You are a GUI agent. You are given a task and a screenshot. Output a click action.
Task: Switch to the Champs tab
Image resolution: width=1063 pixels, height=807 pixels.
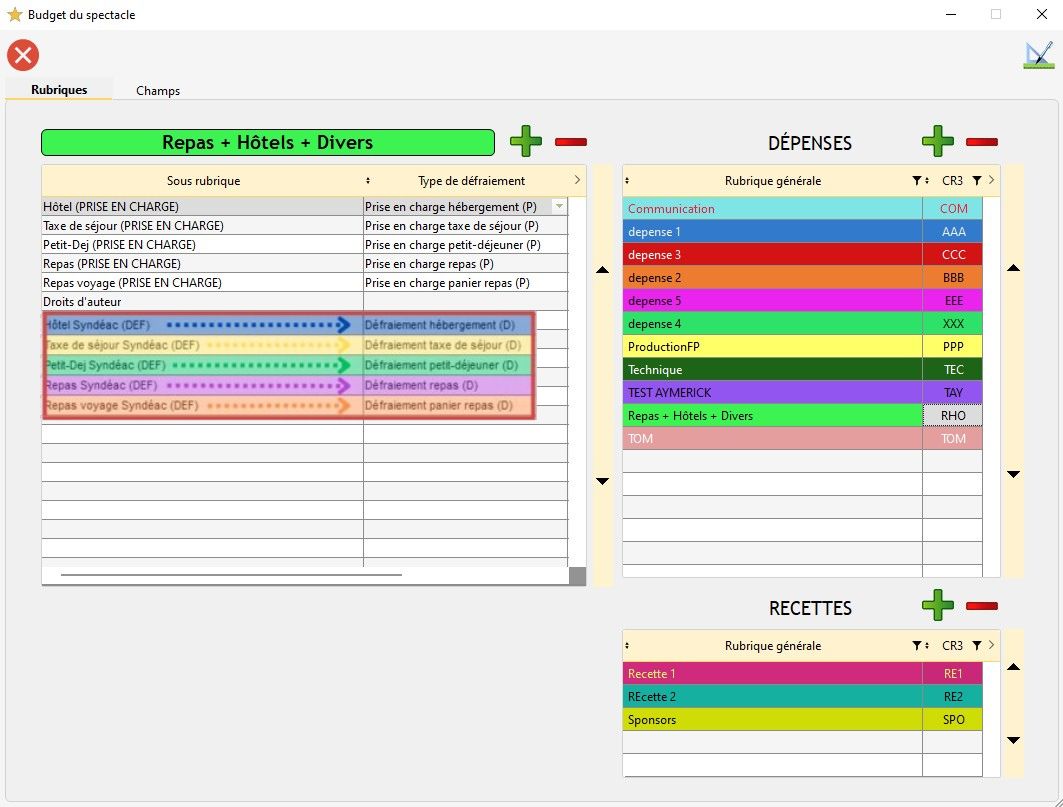[158, 90]
